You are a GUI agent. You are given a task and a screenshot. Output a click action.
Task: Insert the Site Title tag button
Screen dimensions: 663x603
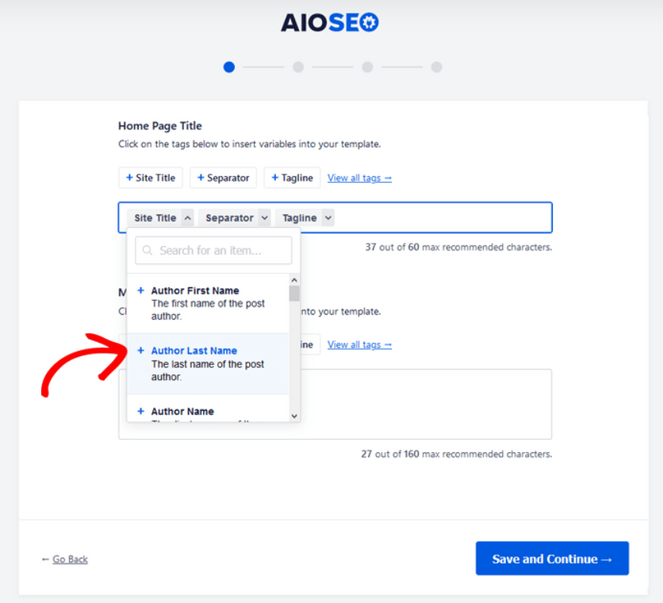150,178
